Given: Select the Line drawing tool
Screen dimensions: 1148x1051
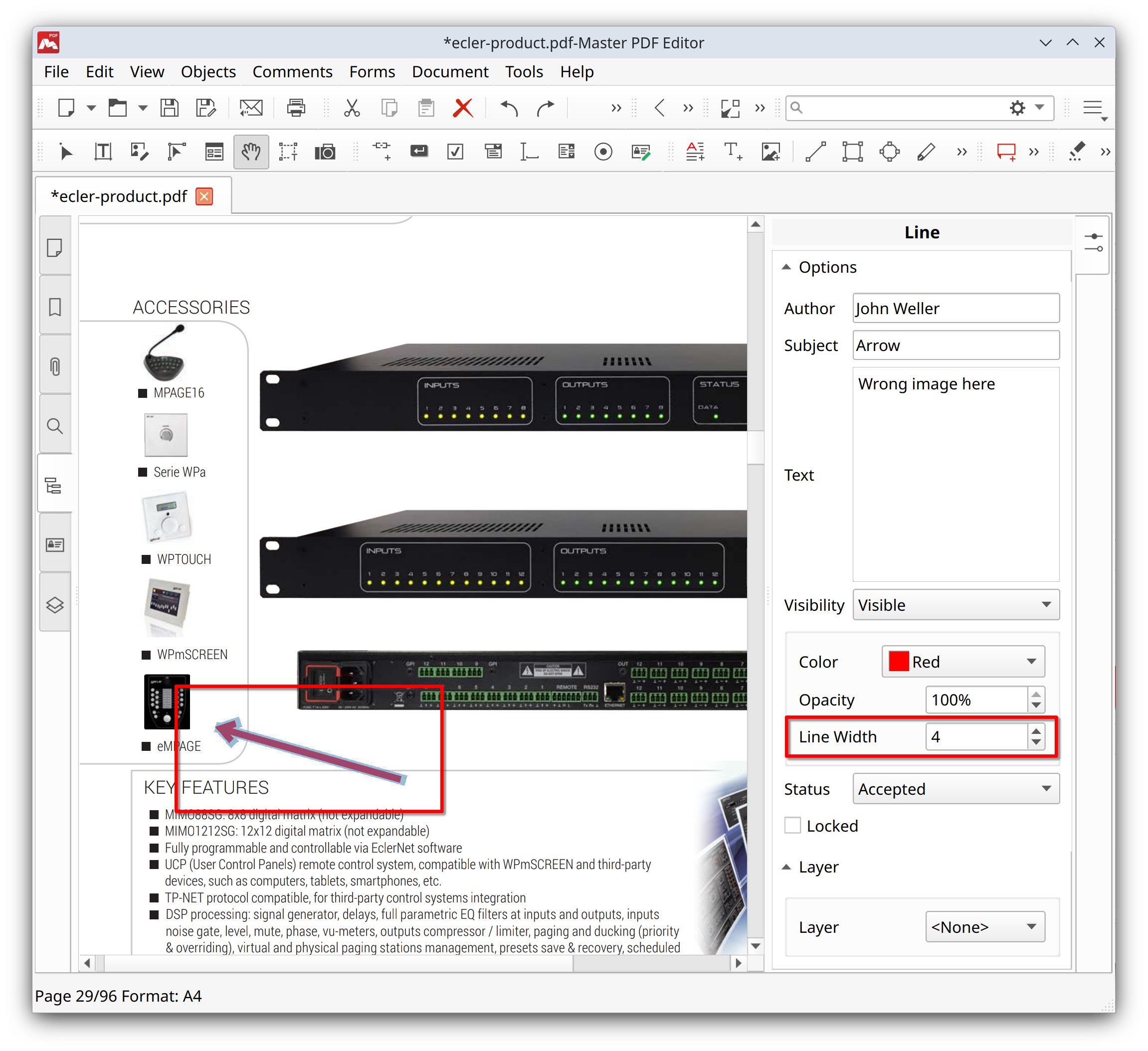Looking at the screenshot, I should pos(816,152).
